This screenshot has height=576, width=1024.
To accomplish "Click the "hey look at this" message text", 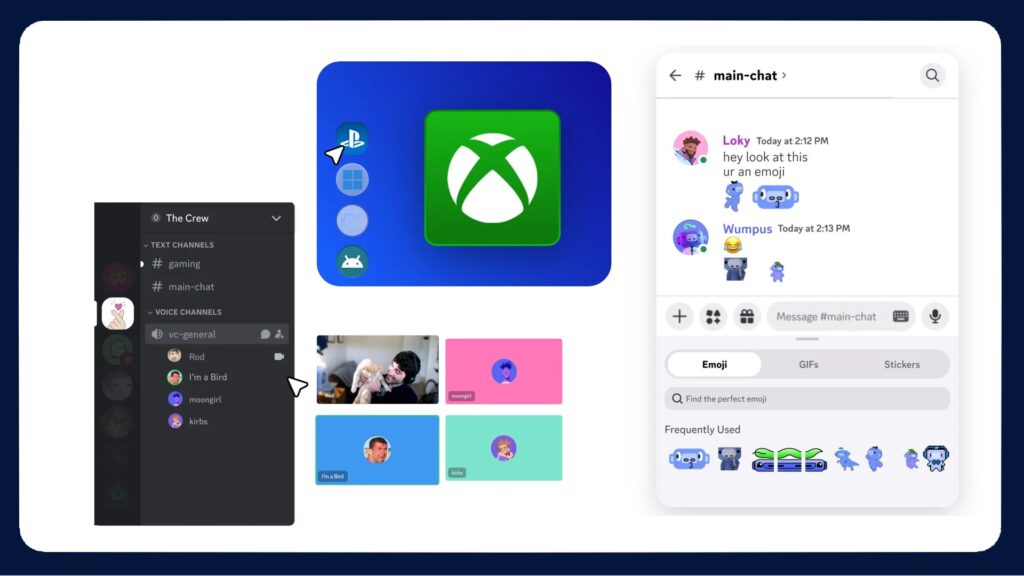I will 765,157.
